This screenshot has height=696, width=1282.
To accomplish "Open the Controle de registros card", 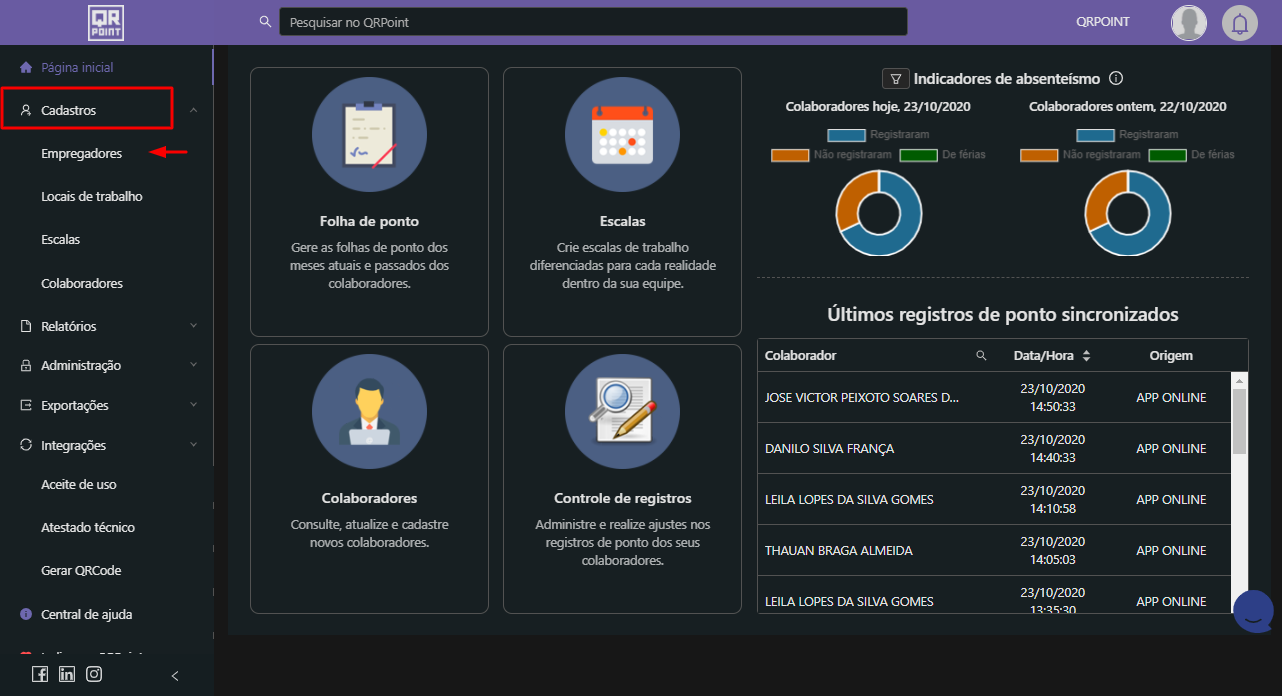I will 622,479.
